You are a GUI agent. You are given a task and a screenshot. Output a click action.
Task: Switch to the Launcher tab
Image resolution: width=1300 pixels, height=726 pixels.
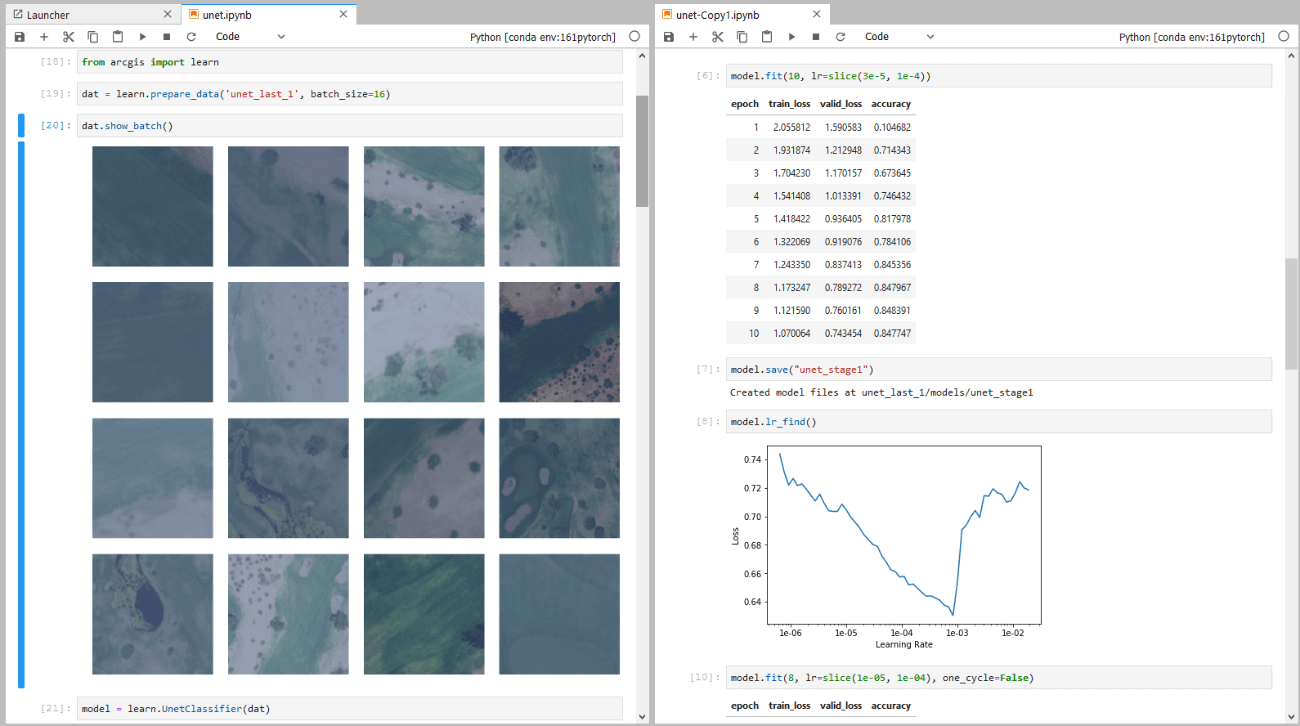pyautogui.click(x=48, y=15)
